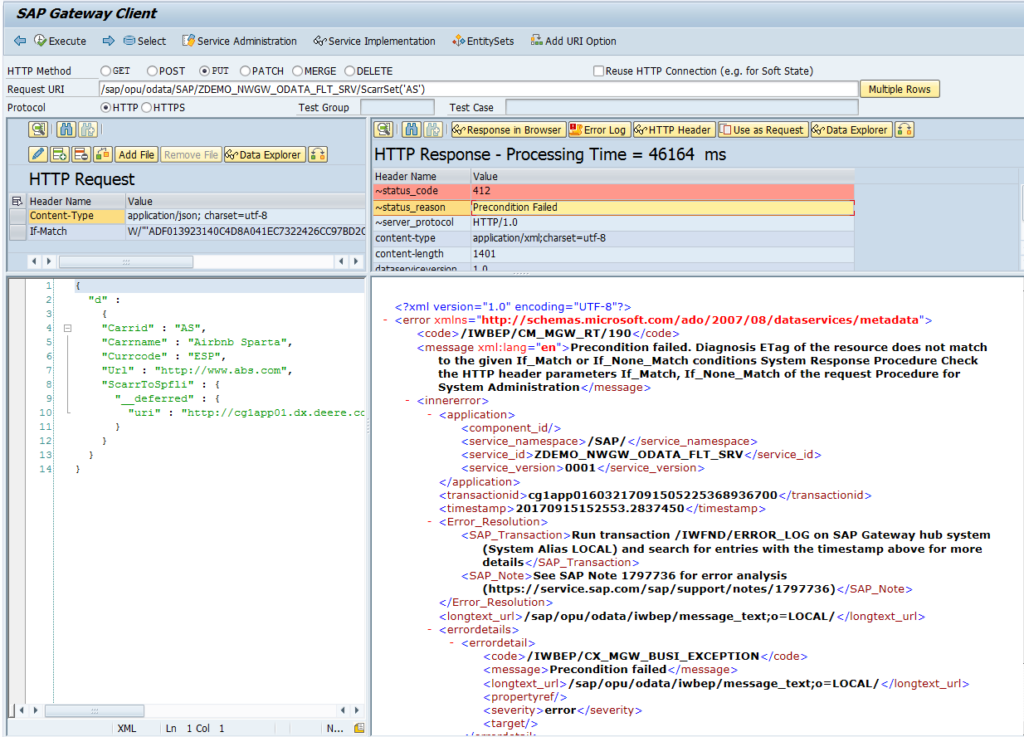Image resolution: width=1024 pixels, height=737 pixels.
Task: Click the pencil edit icon in request toolbar
Action: click(x=38, y=154)
